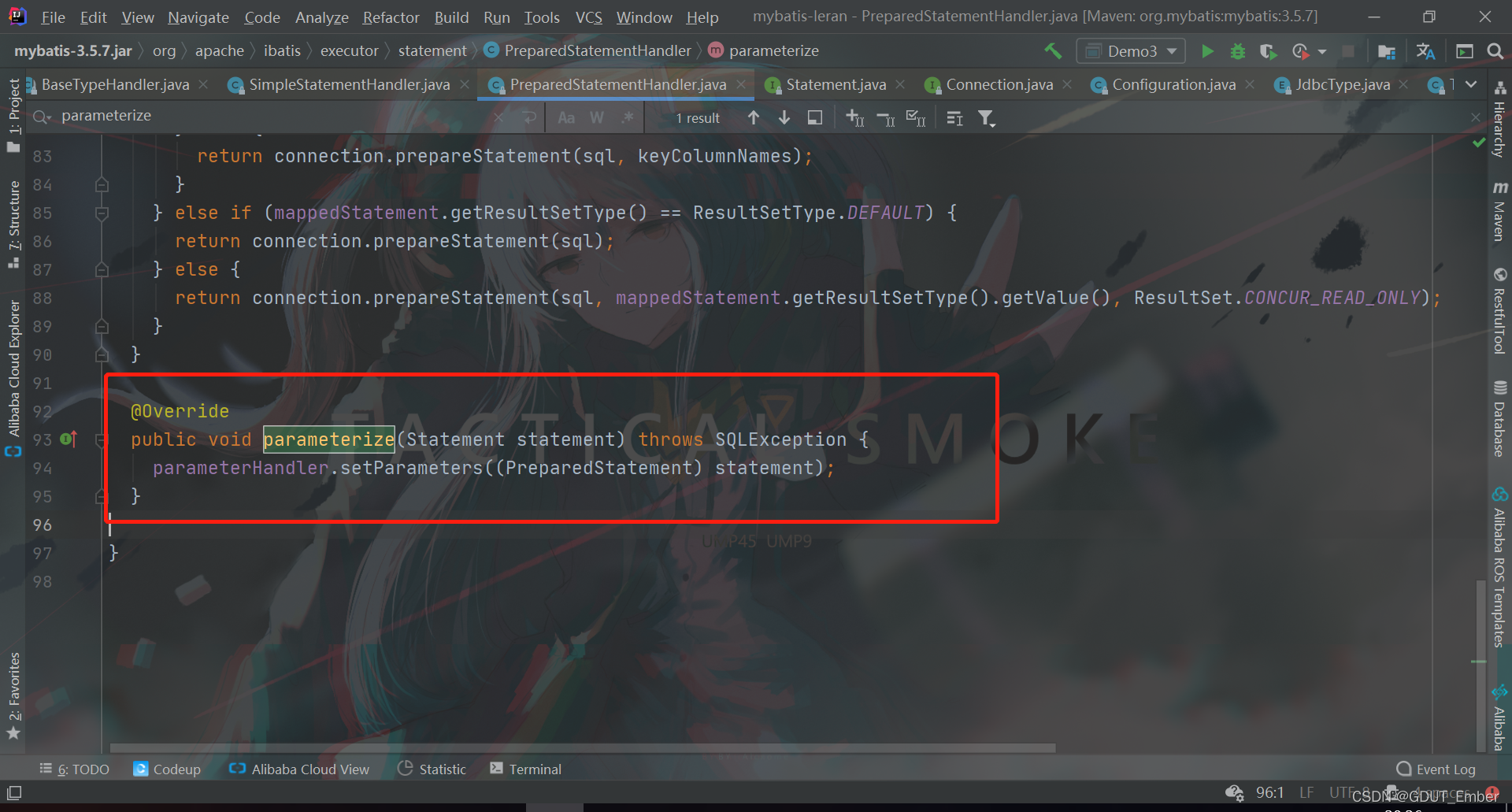Open the Demo3 run configuration dropdown
The width and height of the screenshot is (1512, 812).
pos(1131,51)
